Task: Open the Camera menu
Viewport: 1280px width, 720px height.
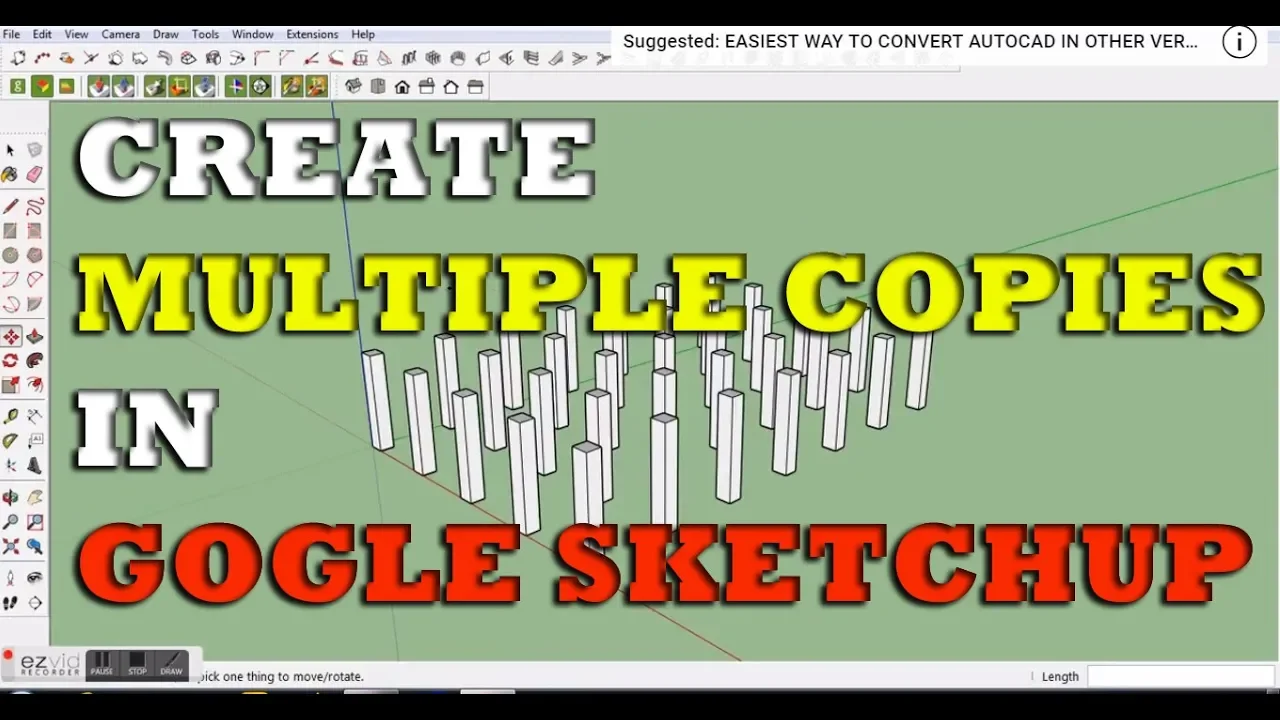Action: pyautogui.click(x=121, y=34)
